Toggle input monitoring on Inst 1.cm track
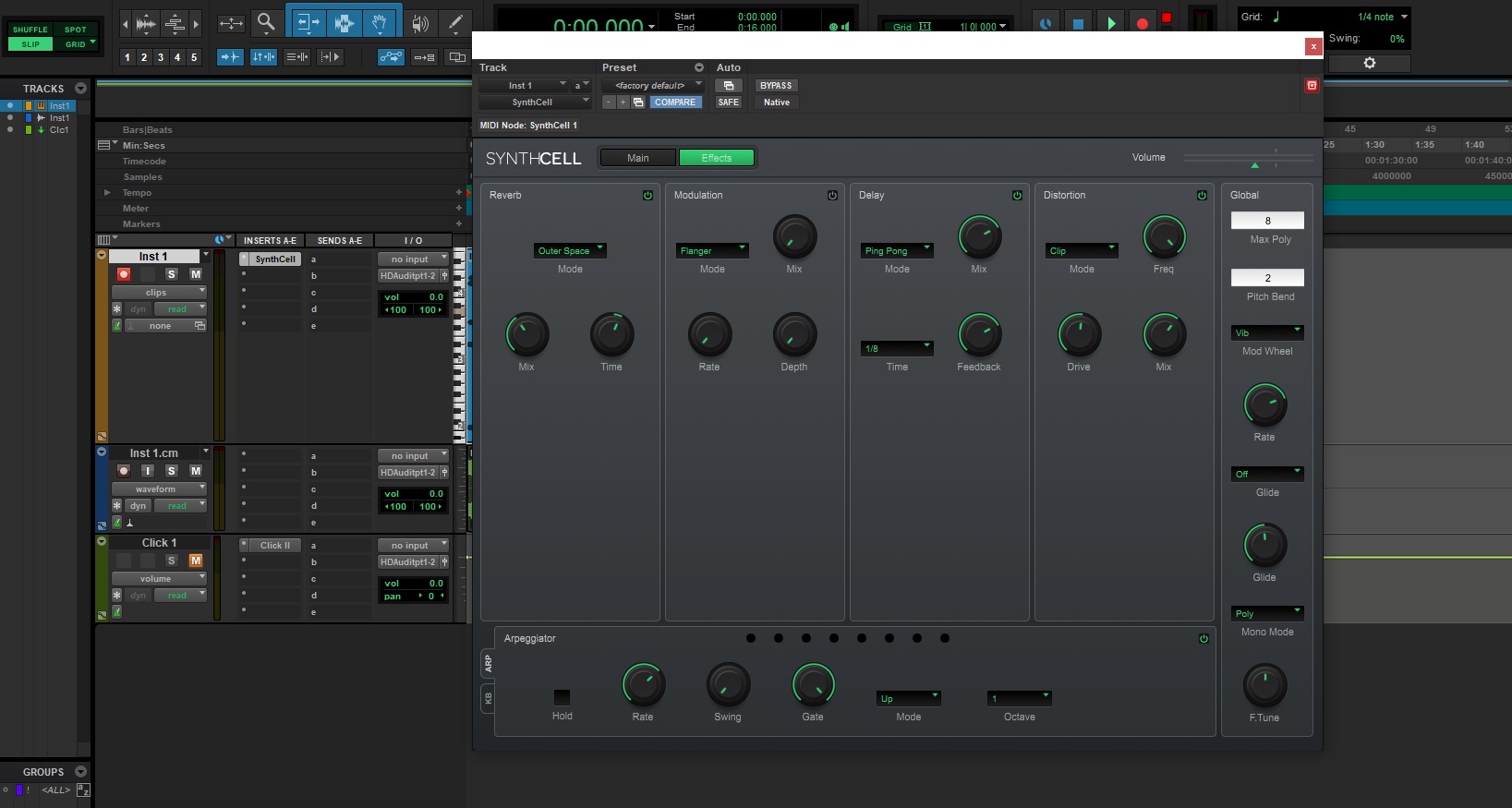Screen dimensions: 1512x808 click(x=148, y=471)
